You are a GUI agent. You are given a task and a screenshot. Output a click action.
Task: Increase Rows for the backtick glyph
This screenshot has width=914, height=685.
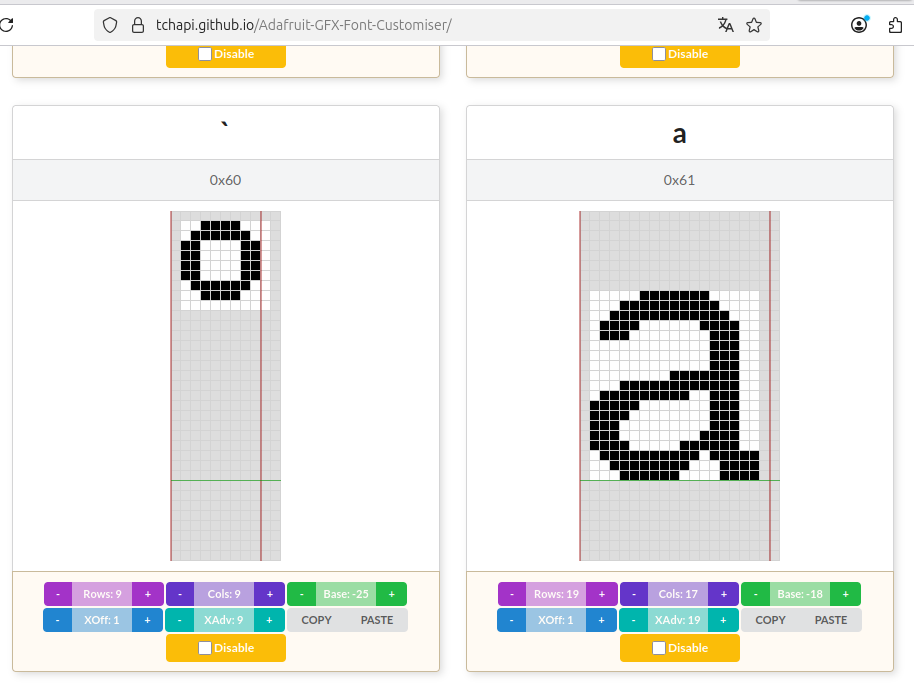pyautogui.click(x=148, y=594)
